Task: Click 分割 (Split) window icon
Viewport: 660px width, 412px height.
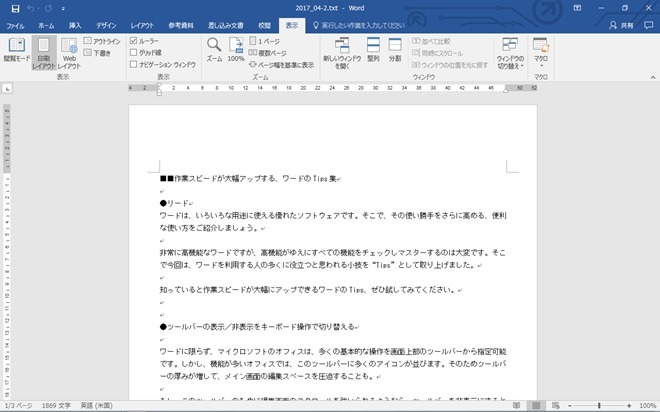Action: click(x=395, y=50)
